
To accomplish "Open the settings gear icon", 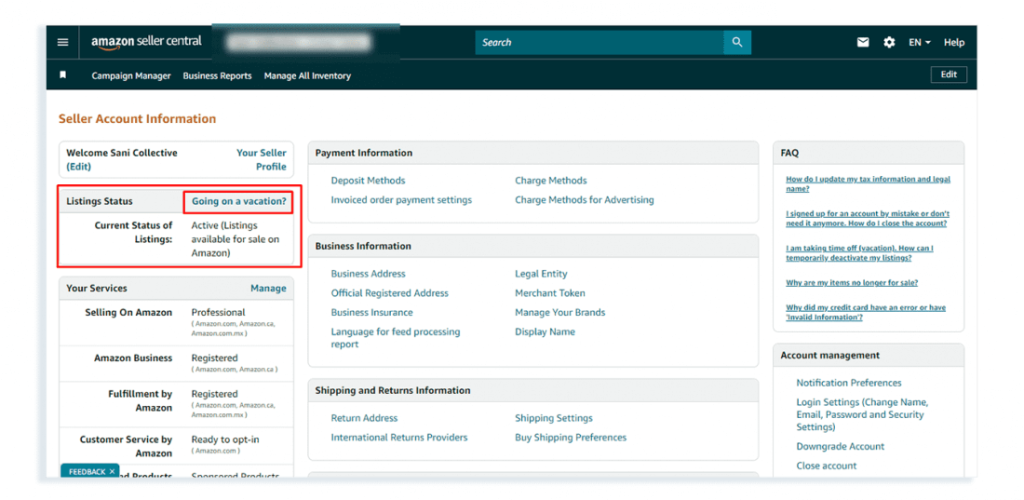I will coord(889,42).
